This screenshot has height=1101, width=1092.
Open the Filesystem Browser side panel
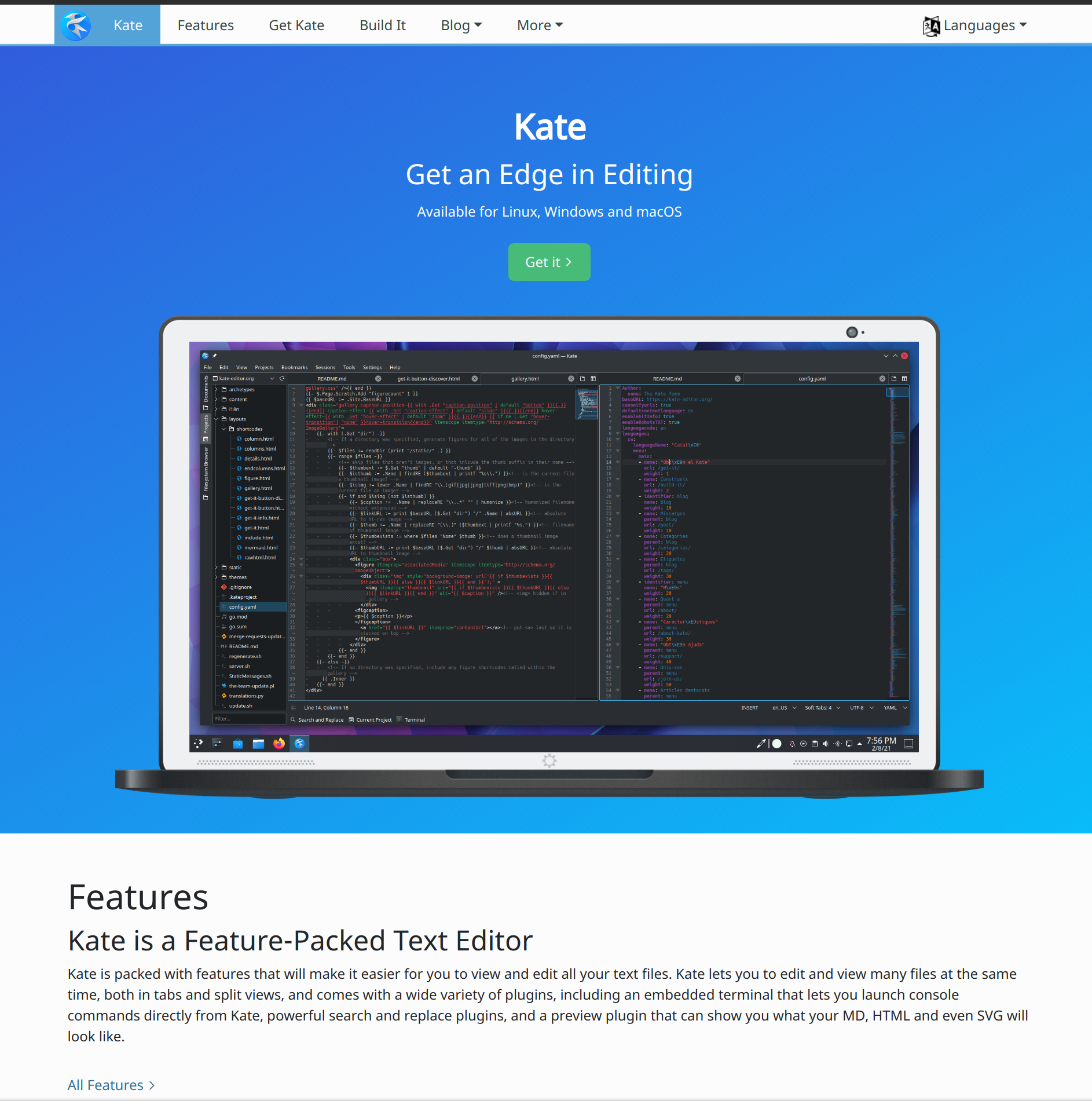206,473
